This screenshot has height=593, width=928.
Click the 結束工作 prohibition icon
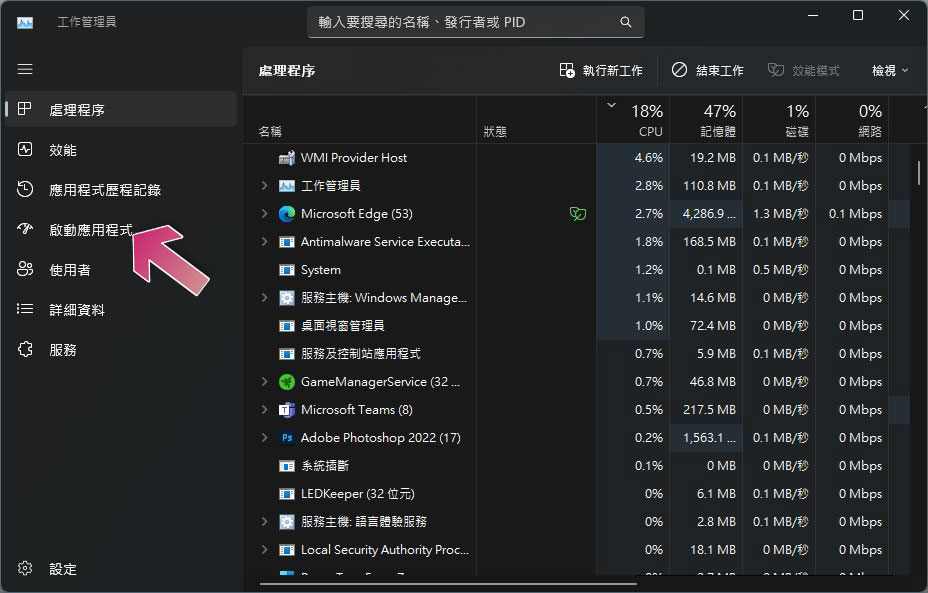(x=679, y=70)
